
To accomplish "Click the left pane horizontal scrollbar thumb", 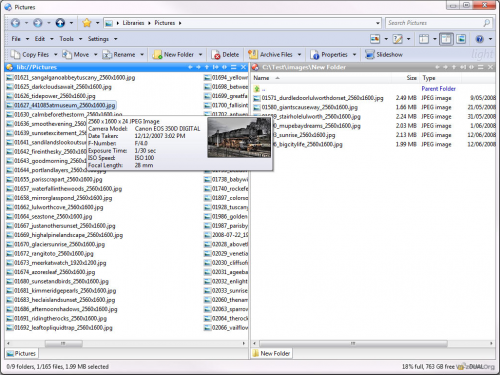I will tap(63, 343).
